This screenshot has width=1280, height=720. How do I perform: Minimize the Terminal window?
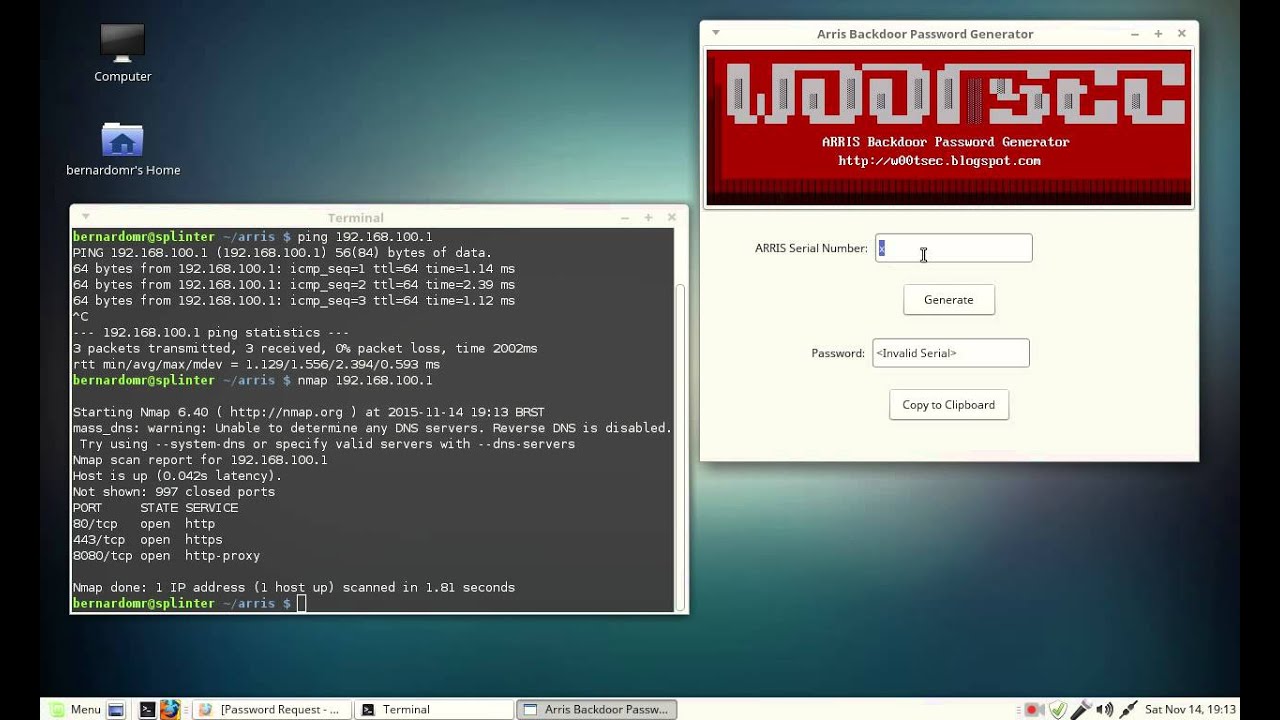625,217
